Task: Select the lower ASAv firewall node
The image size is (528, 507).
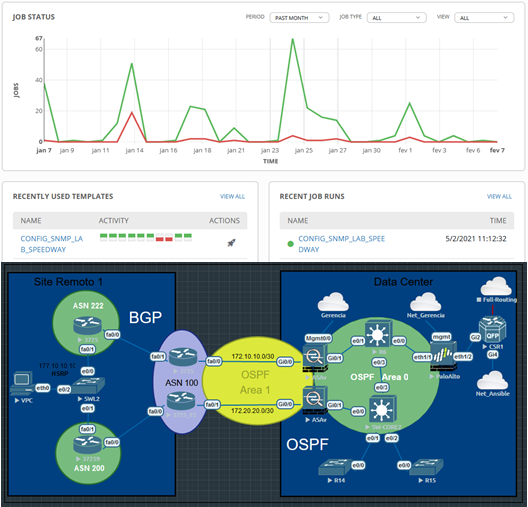Action: point(315,401)
